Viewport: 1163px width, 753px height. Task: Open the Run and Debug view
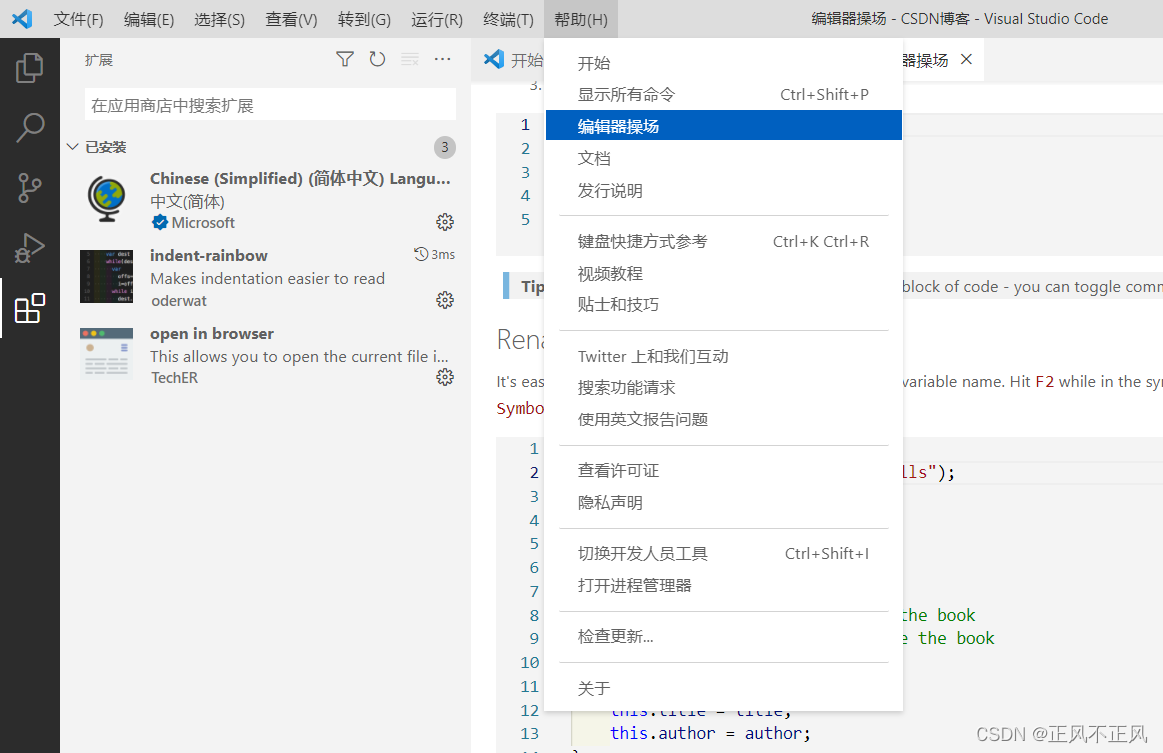tap(30, 248)
